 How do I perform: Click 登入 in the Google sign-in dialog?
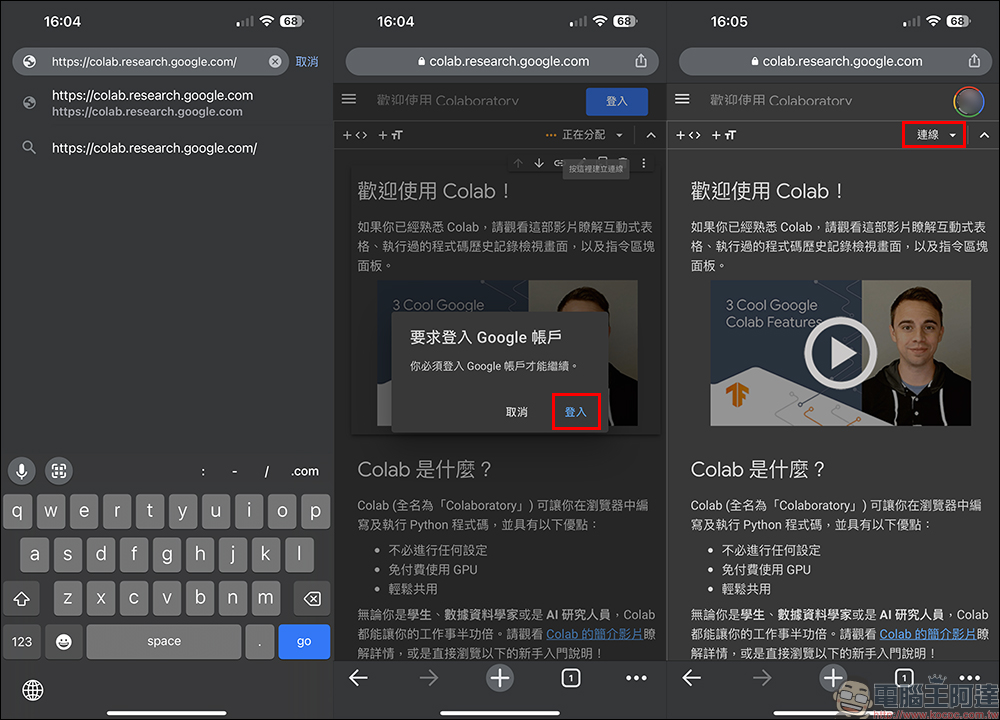pyautogui.click(x=576, y=412)
